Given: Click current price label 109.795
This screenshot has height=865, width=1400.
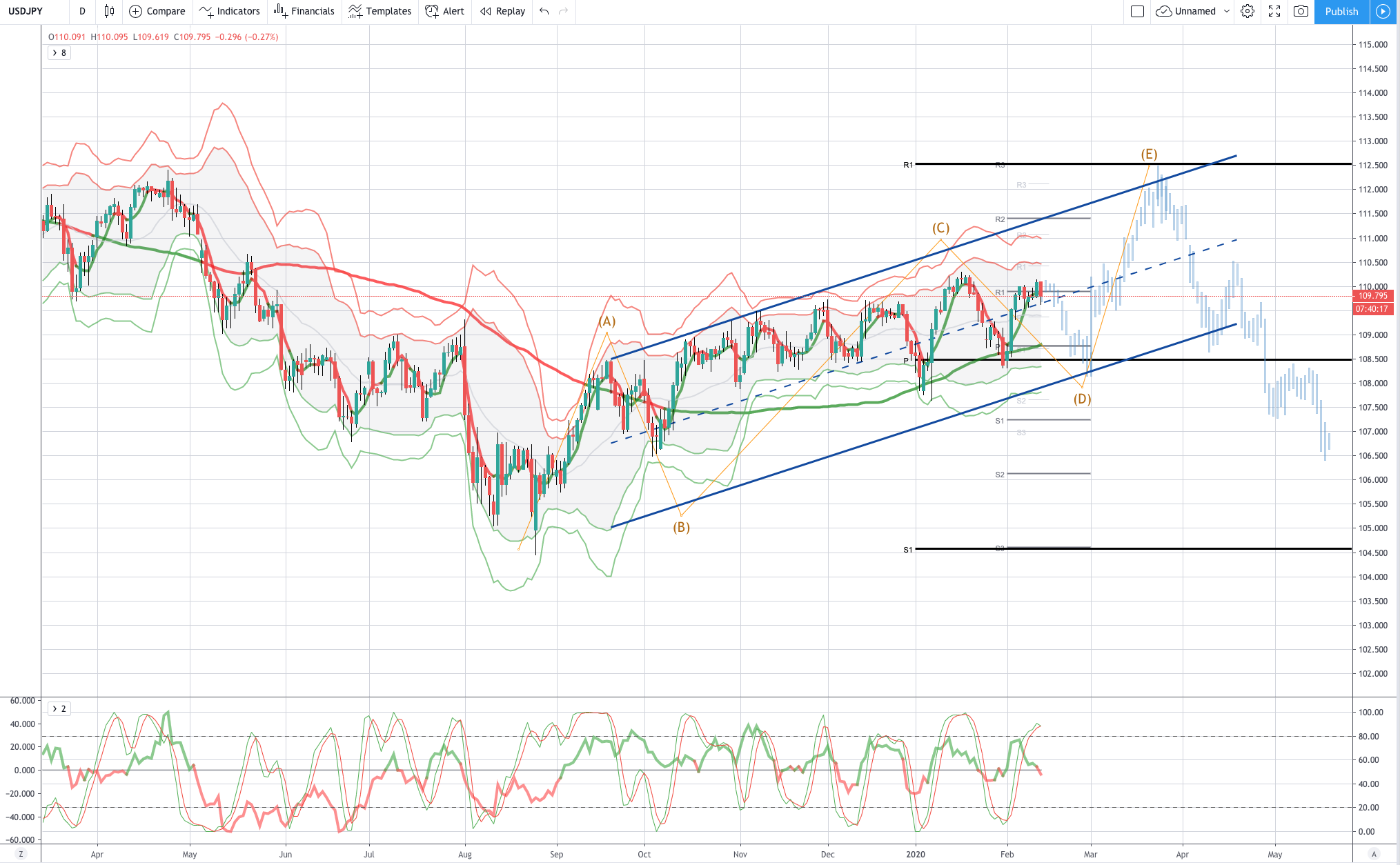Looking at the screenshot, I should coord(1373,296).
